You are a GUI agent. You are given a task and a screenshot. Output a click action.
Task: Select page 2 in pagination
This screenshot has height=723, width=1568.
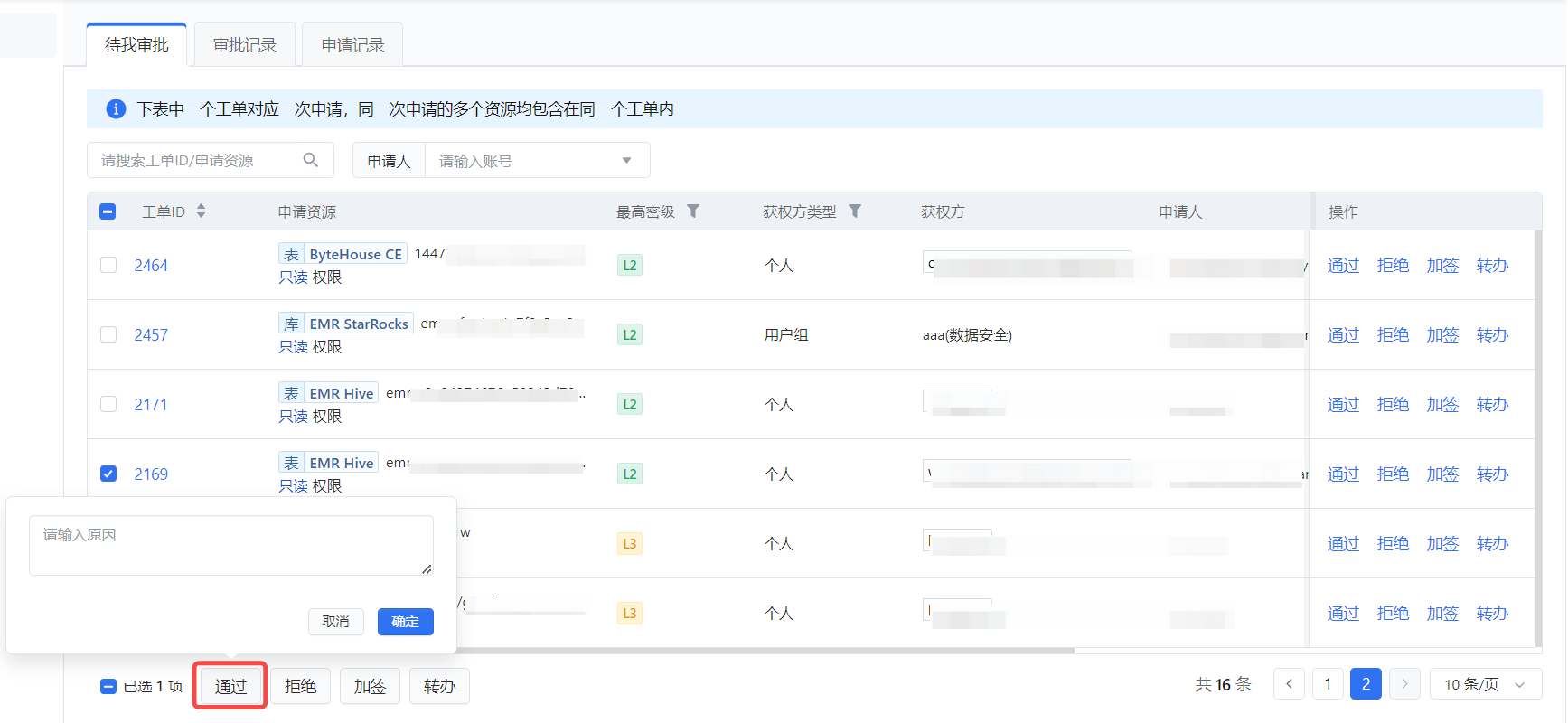tap(1366, 684)
